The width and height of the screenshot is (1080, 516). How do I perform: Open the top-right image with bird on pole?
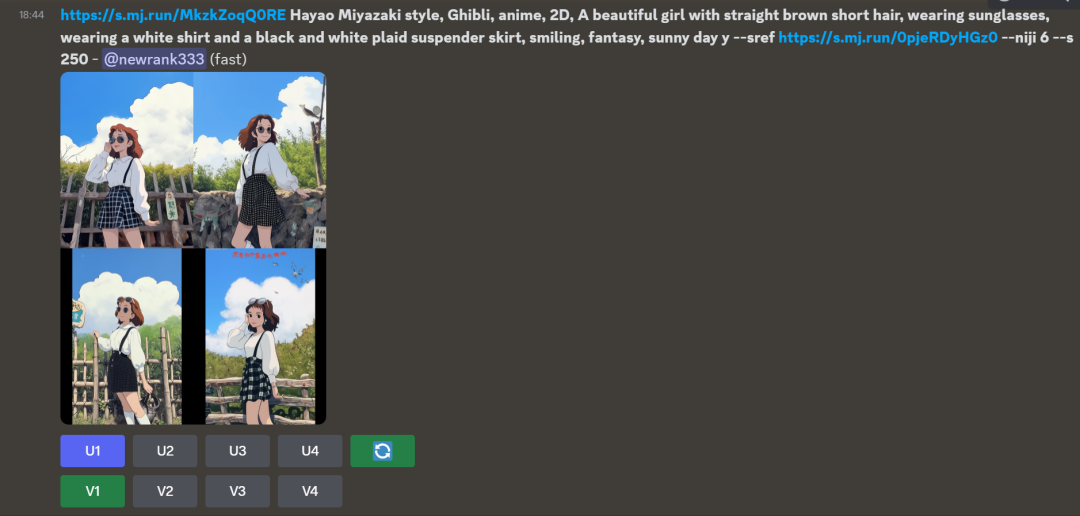click(260, 160)
